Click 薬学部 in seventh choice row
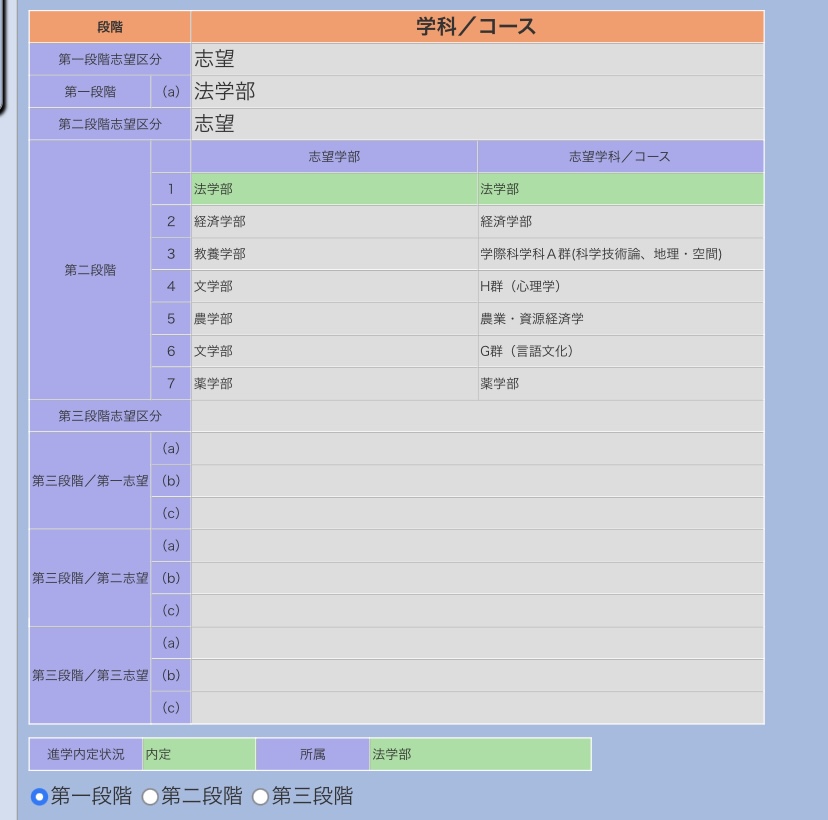Image resolution: width=828 pixels, height=820 pixels. pos(334,384)
